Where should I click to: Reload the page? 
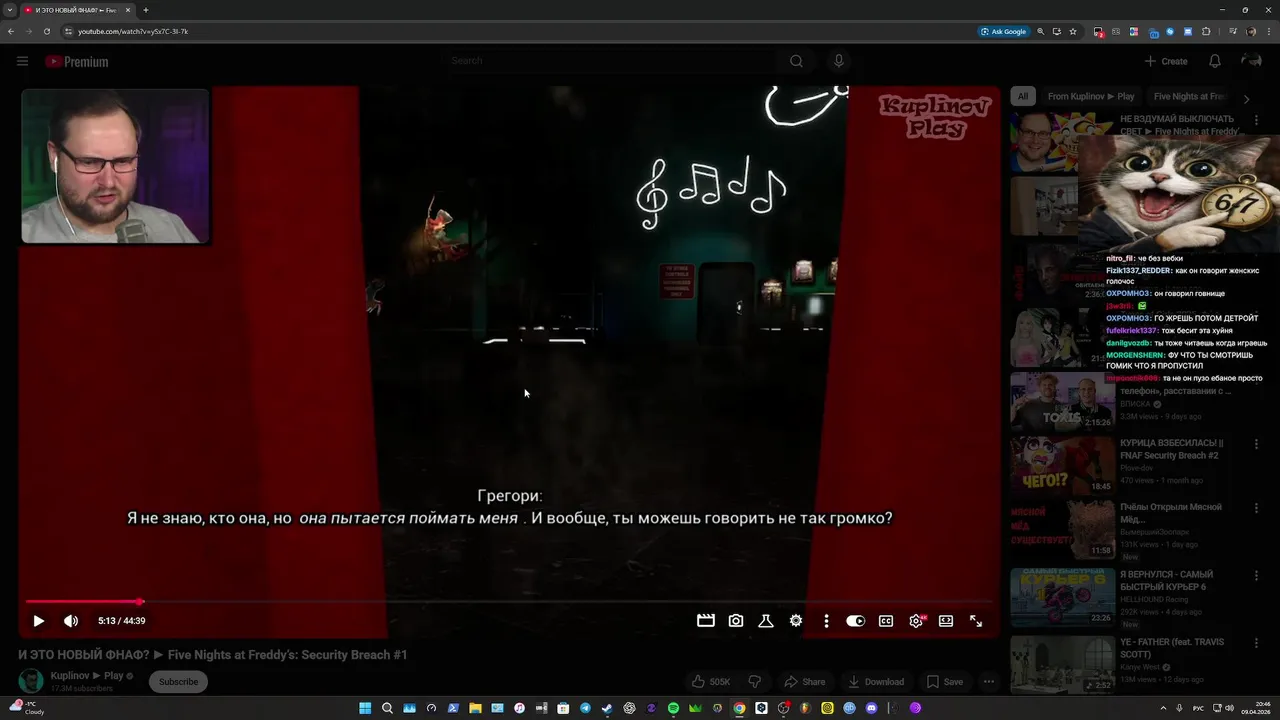pos(46,31)
